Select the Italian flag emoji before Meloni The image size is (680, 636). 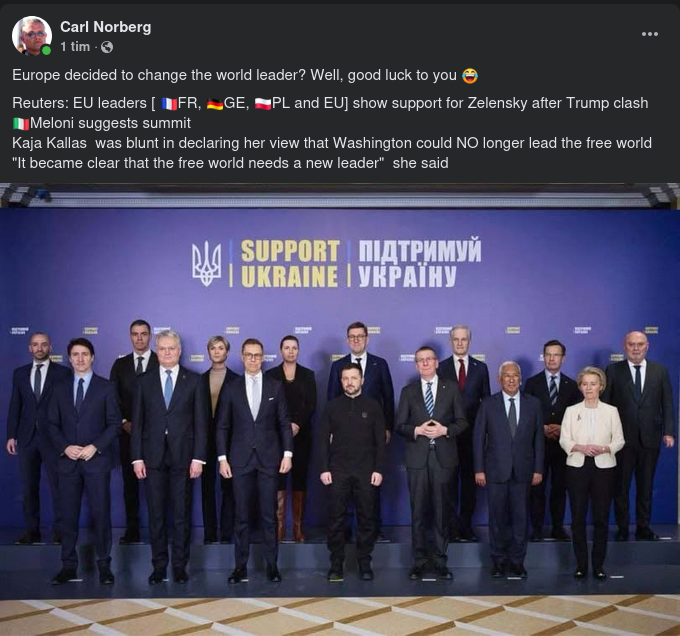(x=21, y=124)
